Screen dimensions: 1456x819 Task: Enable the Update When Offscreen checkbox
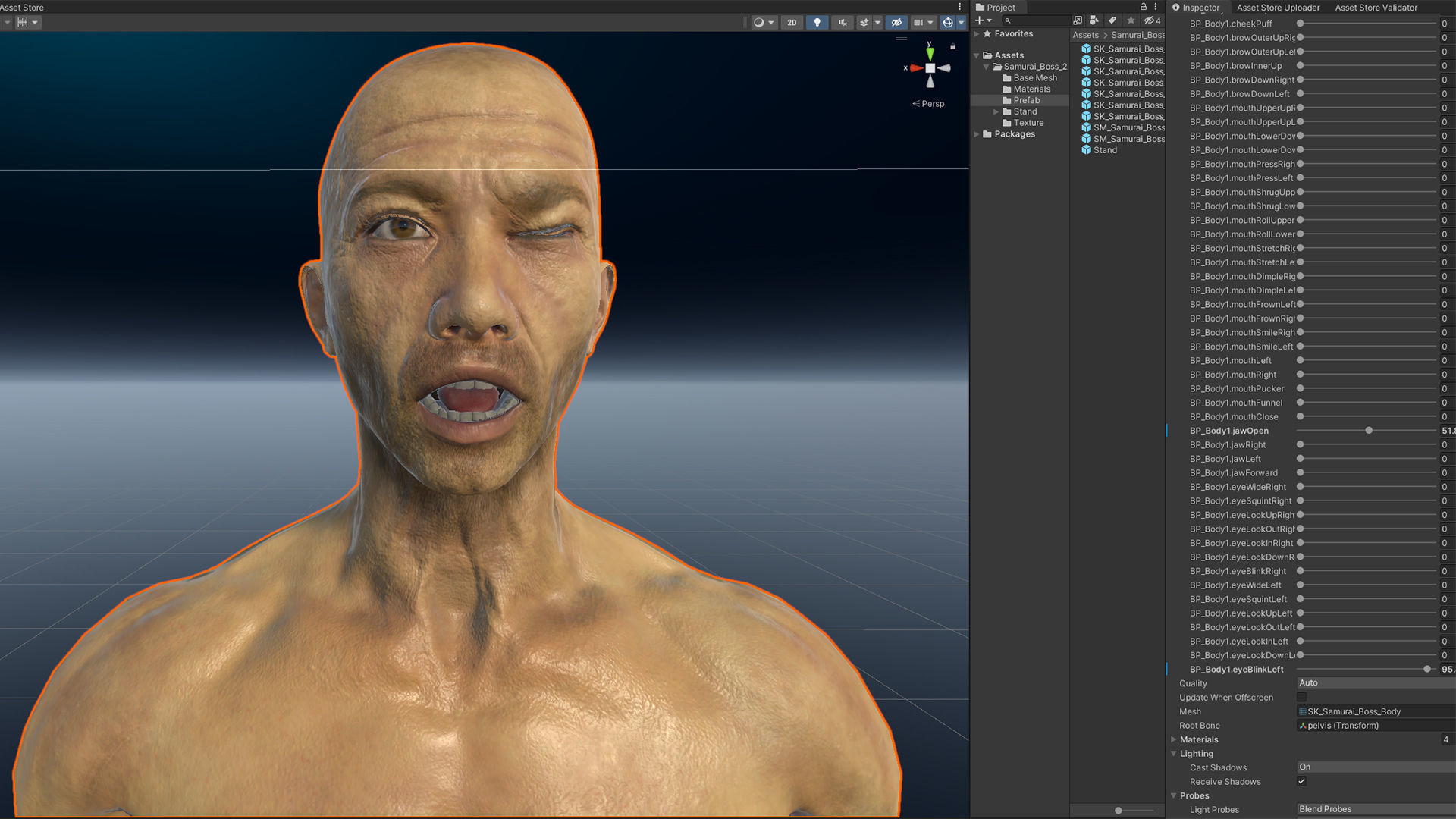click(1301, 697)
